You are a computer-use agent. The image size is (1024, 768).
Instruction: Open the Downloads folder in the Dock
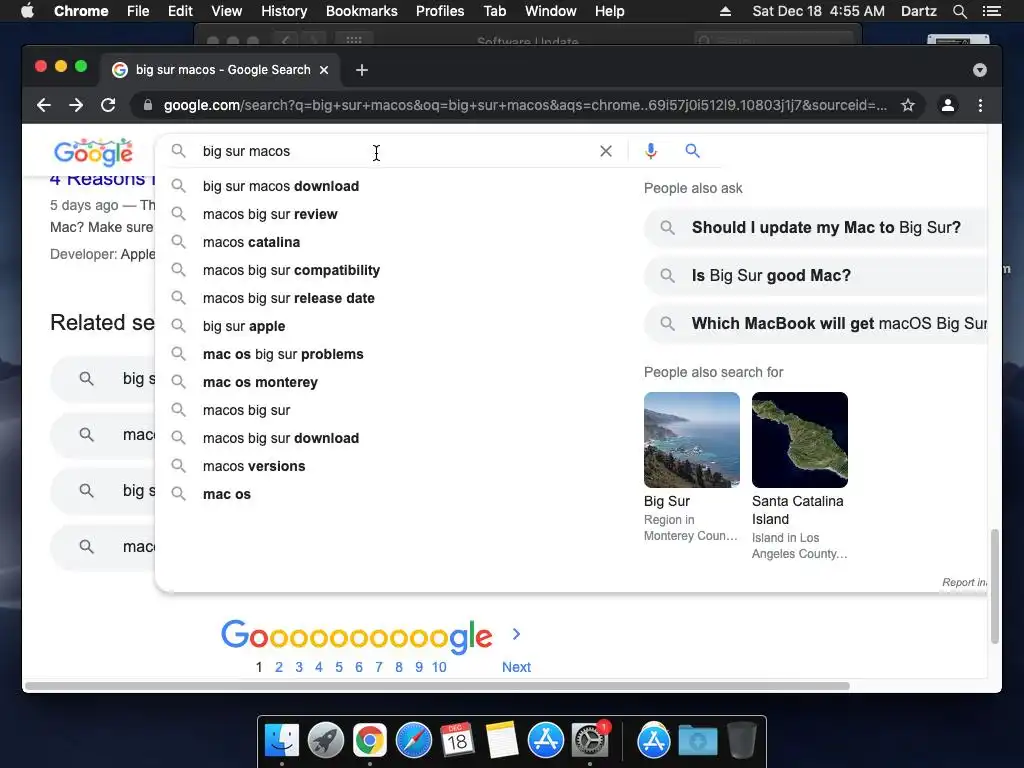point(697,741)
